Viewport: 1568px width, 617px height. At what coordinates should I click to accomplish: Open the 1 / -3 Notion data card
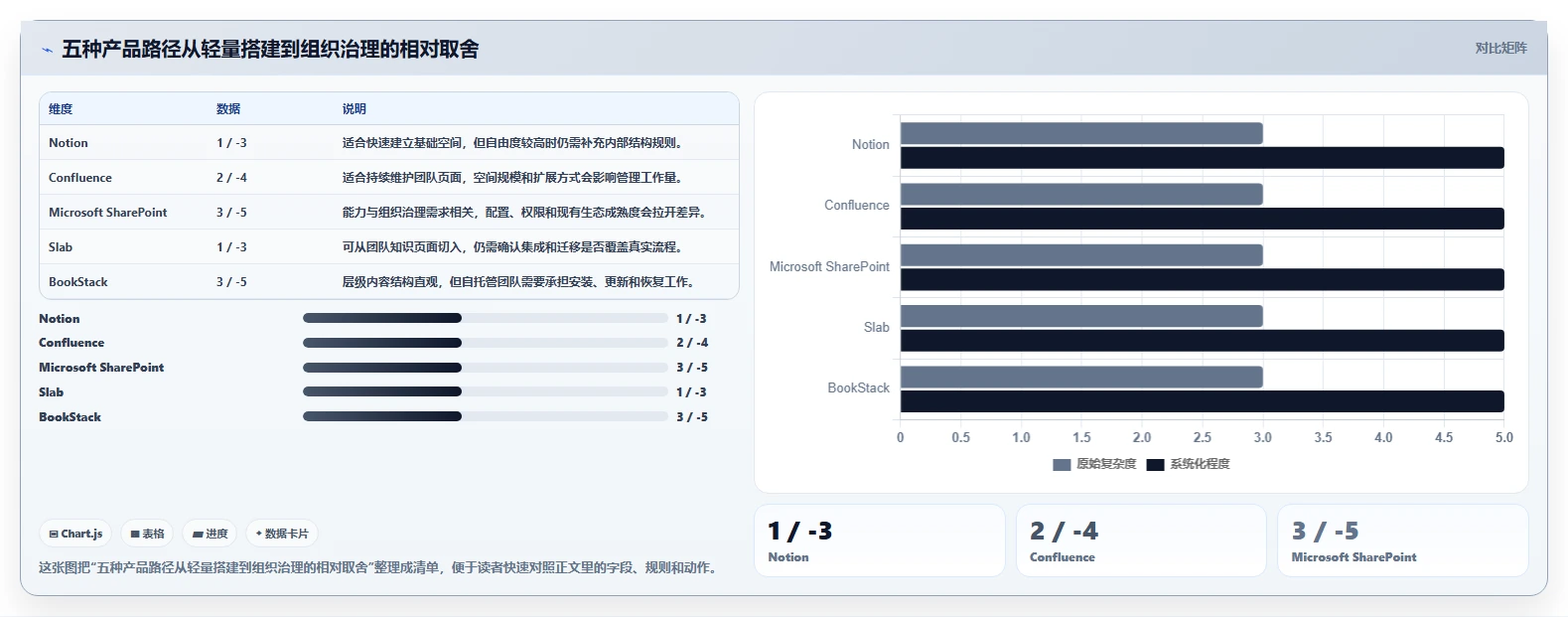(x=880, y=540)
